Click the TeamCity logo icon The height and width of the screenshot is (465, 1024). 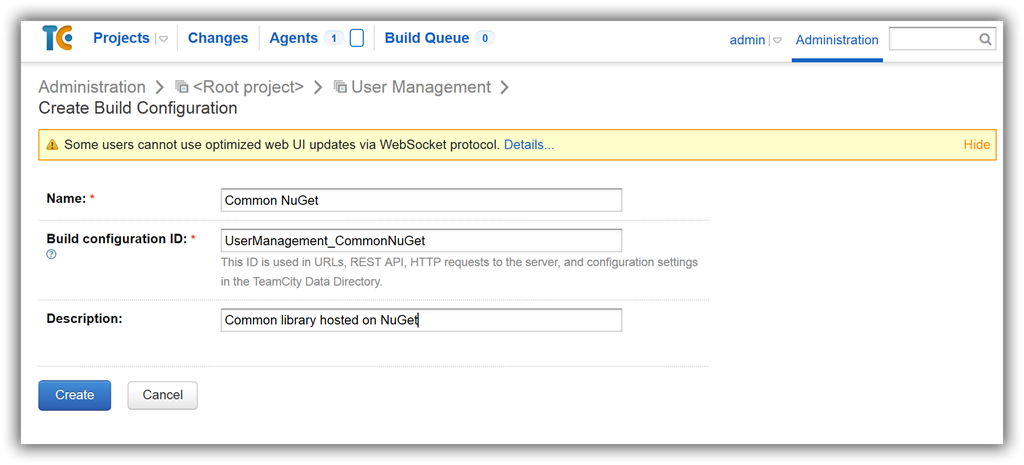click(57, 38)
